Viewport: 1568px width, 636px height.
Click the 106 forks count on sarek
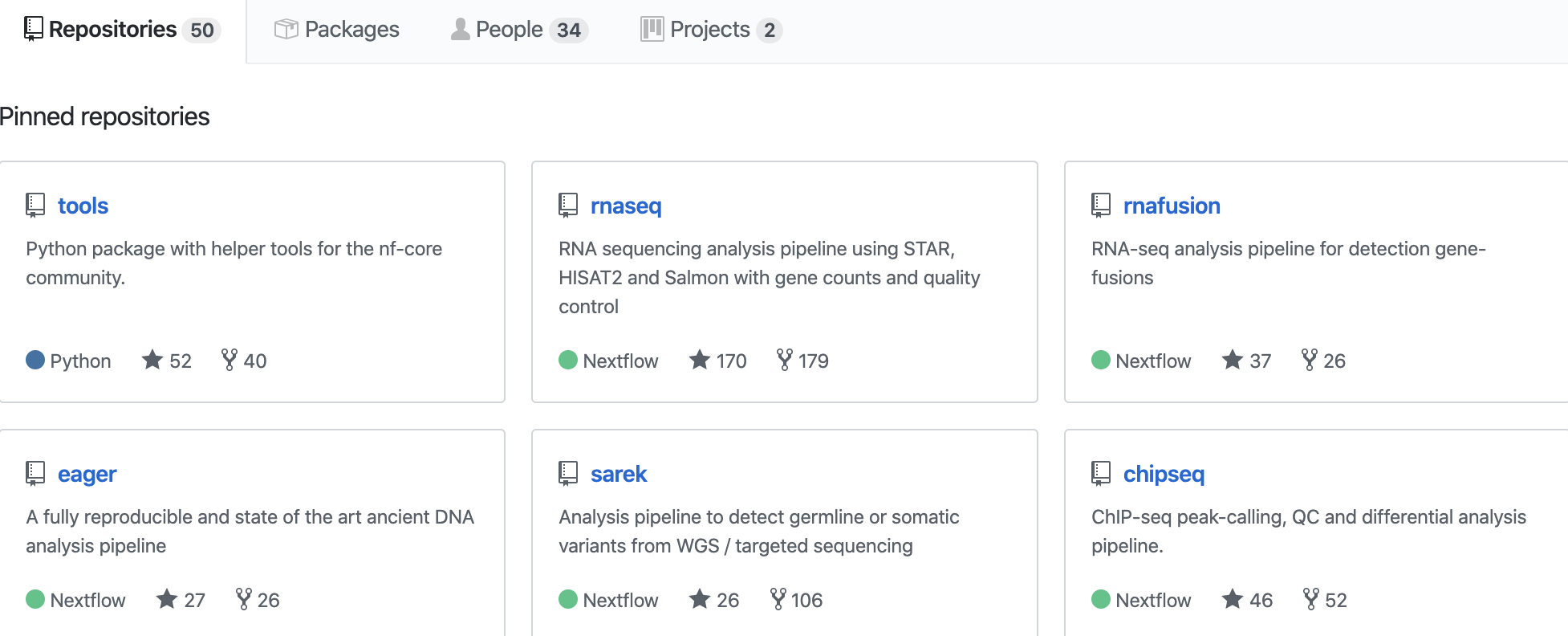tap(807, 601)
